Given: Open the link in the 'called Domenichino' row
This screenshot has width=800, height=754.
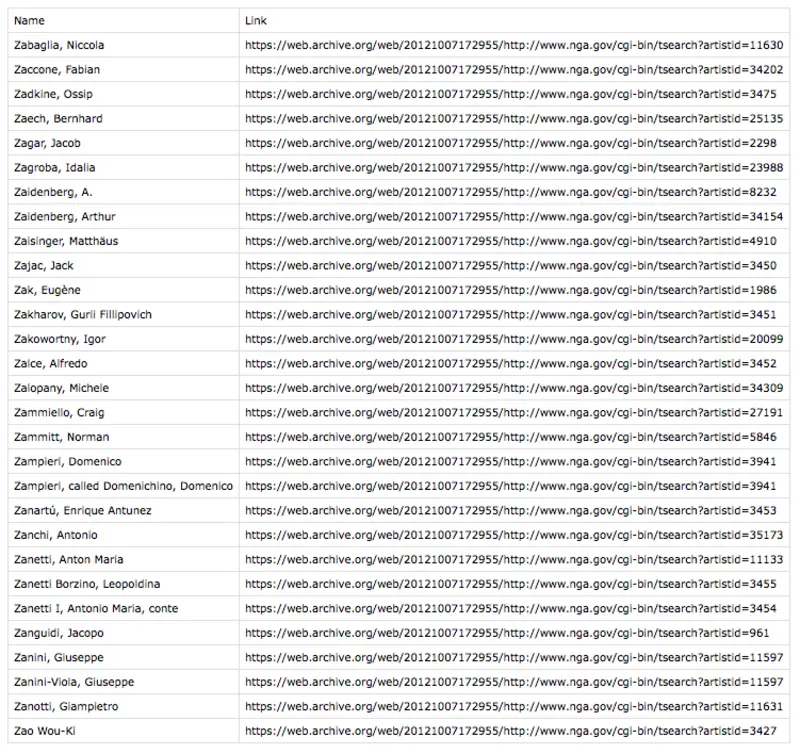Looking at the screenshot, I should tap(511, 486).
